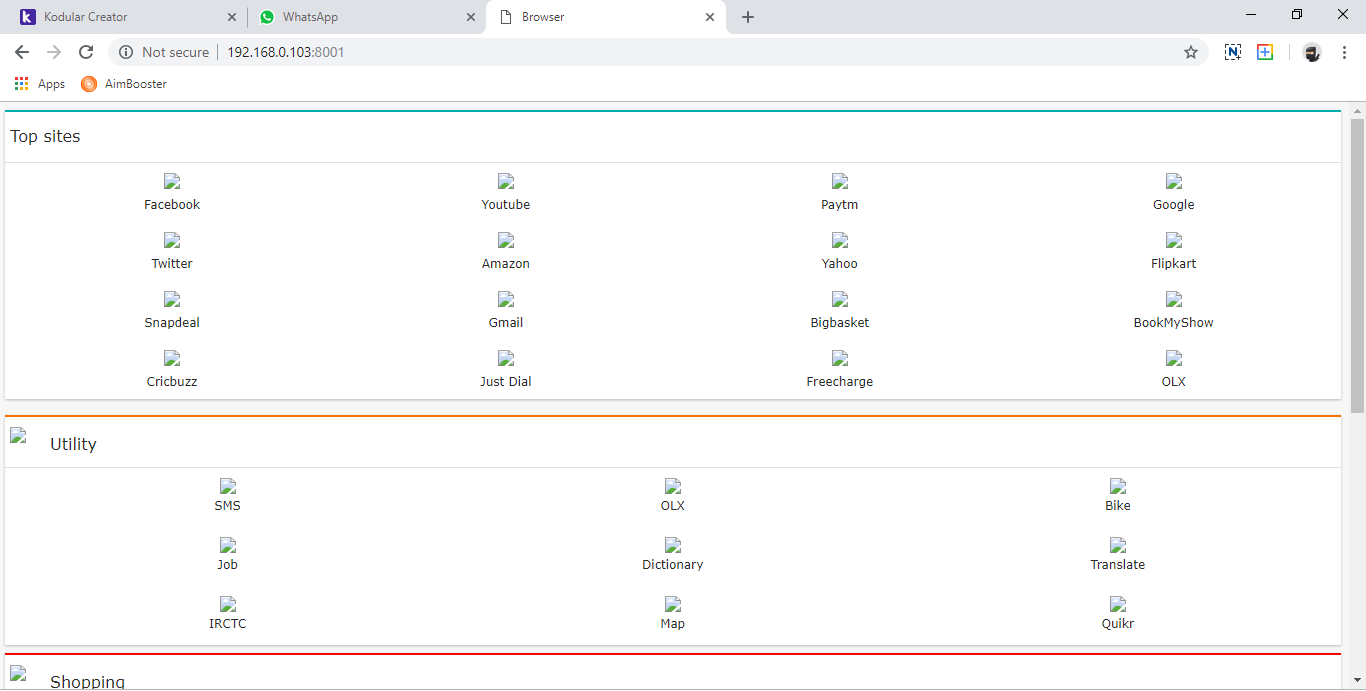
Task: Open the Bike utility icon
Action: tap(1118, 486)
